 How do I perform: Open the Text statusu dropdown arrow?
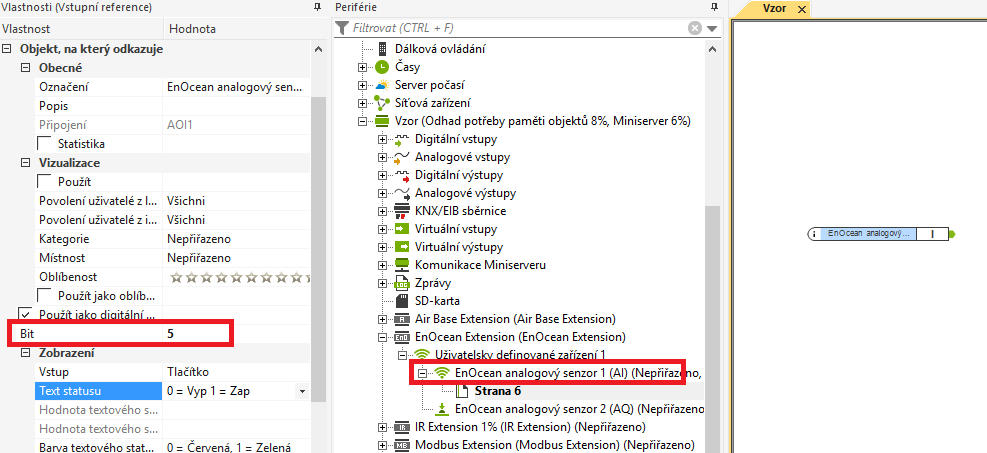(x=302, y=390)
